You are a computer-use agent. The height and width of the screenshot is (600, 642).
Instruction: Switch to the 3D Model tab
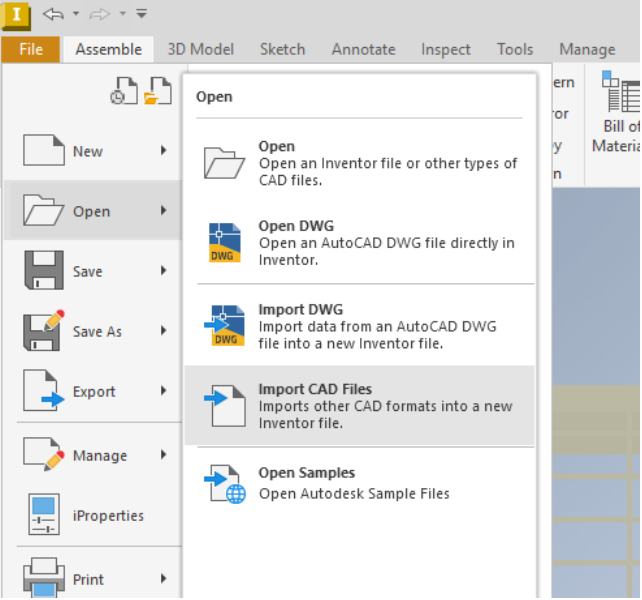[201, 49]
